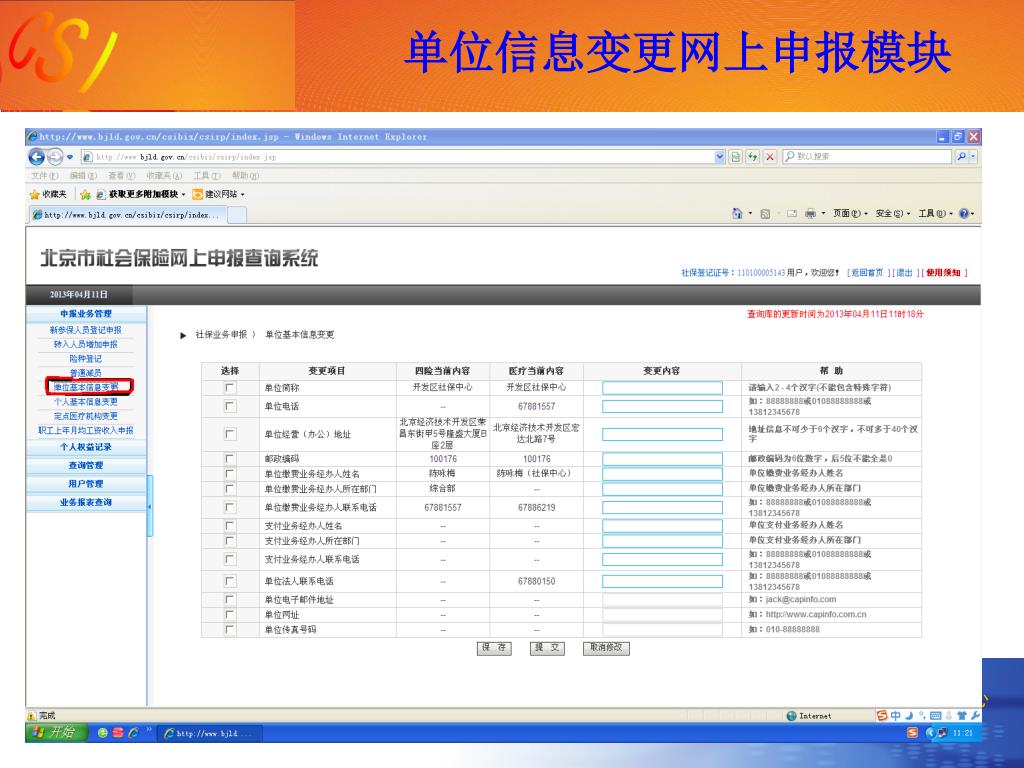Open the 页面 command bar dropdown
The width and height of the screenshot is (1024, 768).
pyautogui.click(x=850, y=214)
